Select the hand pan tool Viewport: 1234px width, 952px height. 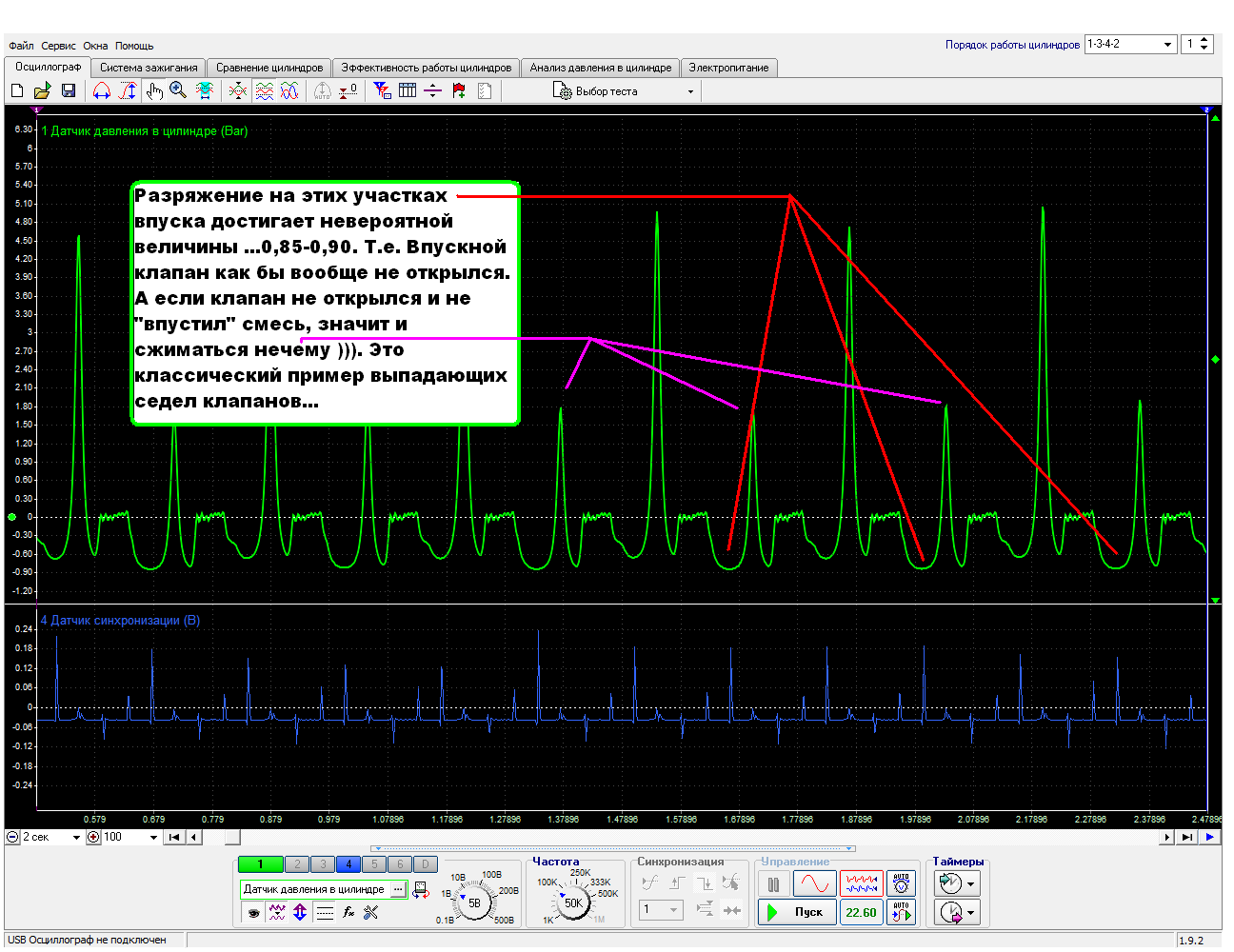coord(153,90)
